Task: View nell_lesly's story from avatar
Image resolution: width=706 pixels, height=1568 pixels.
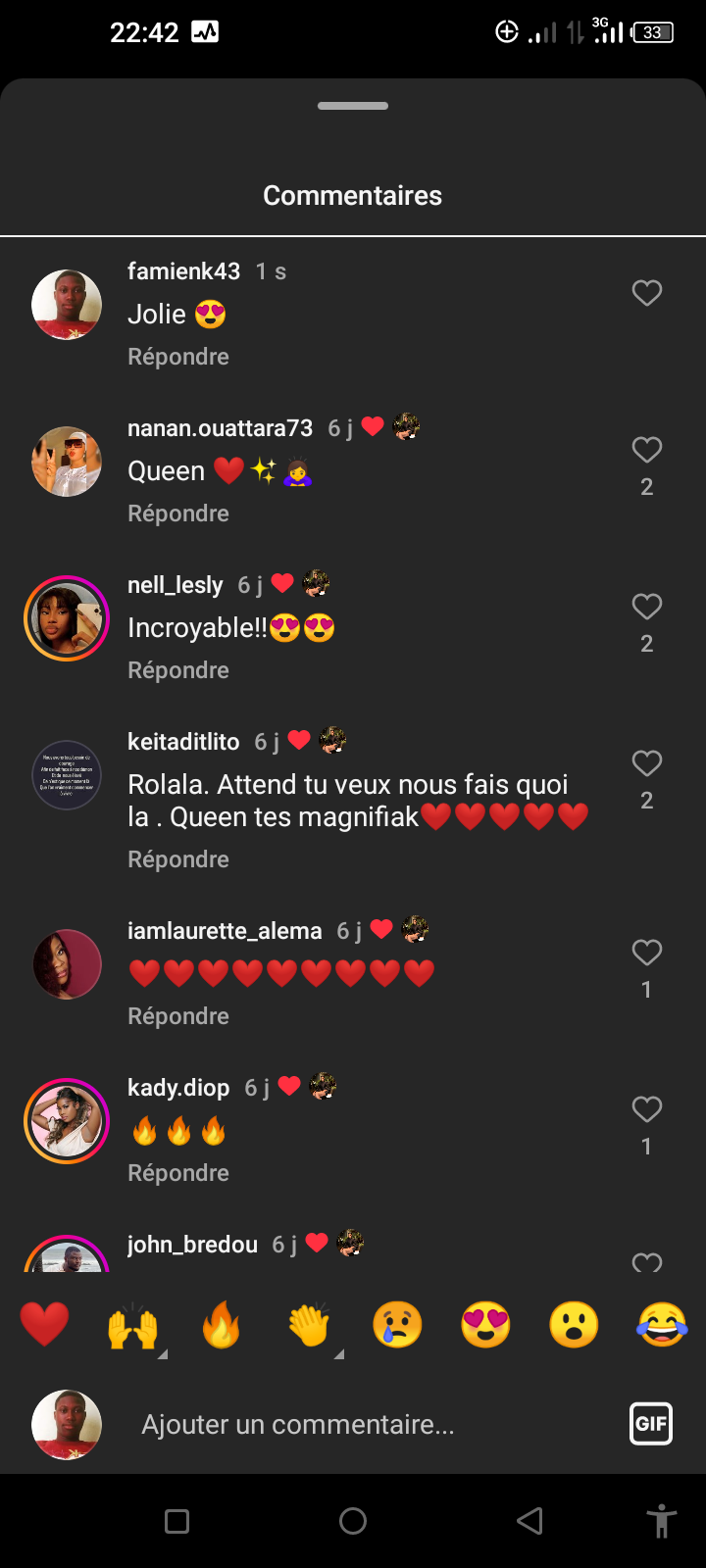Action: pyautogui.click(x=67, y=618)
